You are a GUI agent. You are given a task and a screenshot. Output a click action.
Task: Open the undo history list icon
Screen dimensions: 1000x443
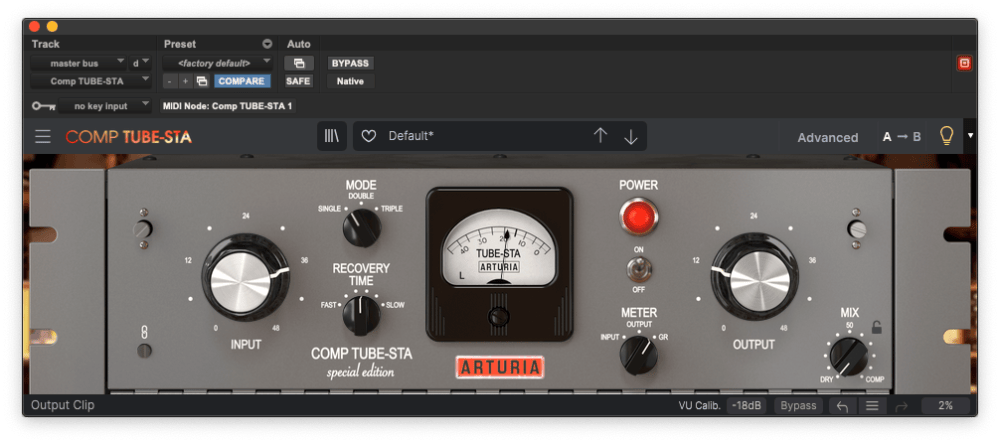(x=872, y=406)
